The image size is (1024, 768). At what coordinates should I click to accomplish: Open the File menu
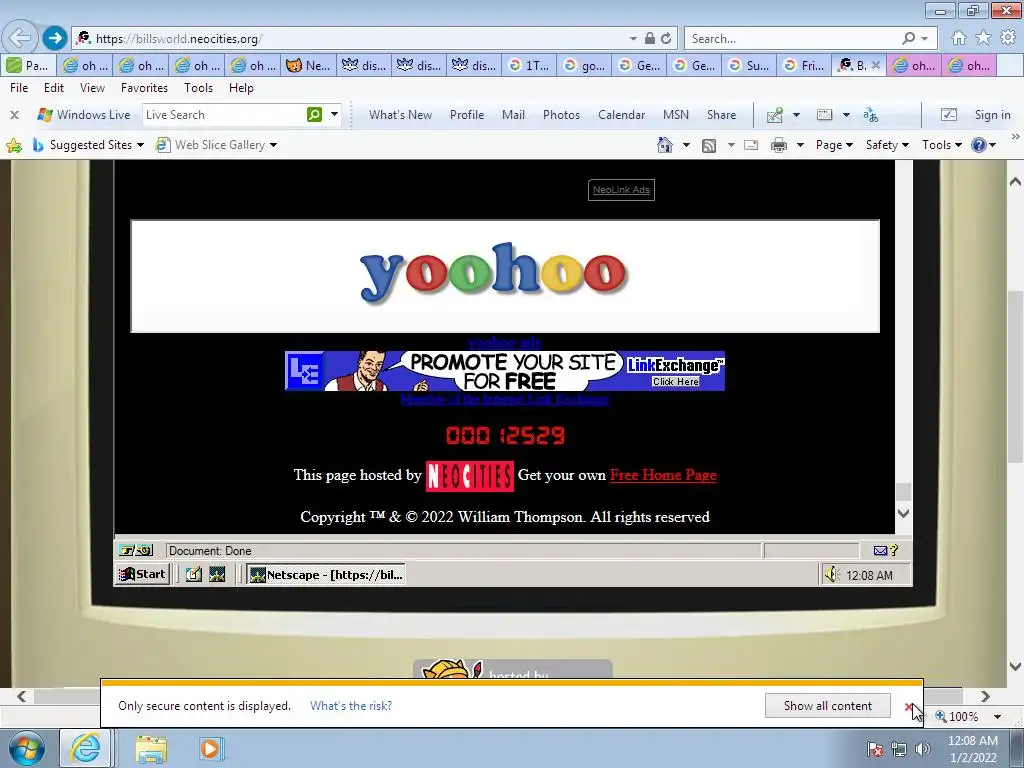click(x=19, y=88)
